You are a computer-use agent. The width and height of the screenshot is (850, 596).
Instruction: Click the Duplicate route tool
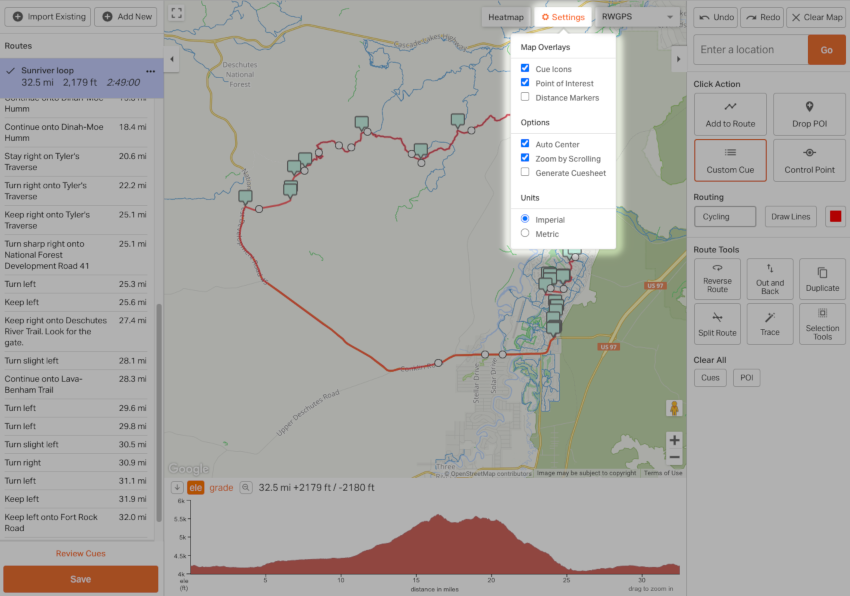click(822, 279)
